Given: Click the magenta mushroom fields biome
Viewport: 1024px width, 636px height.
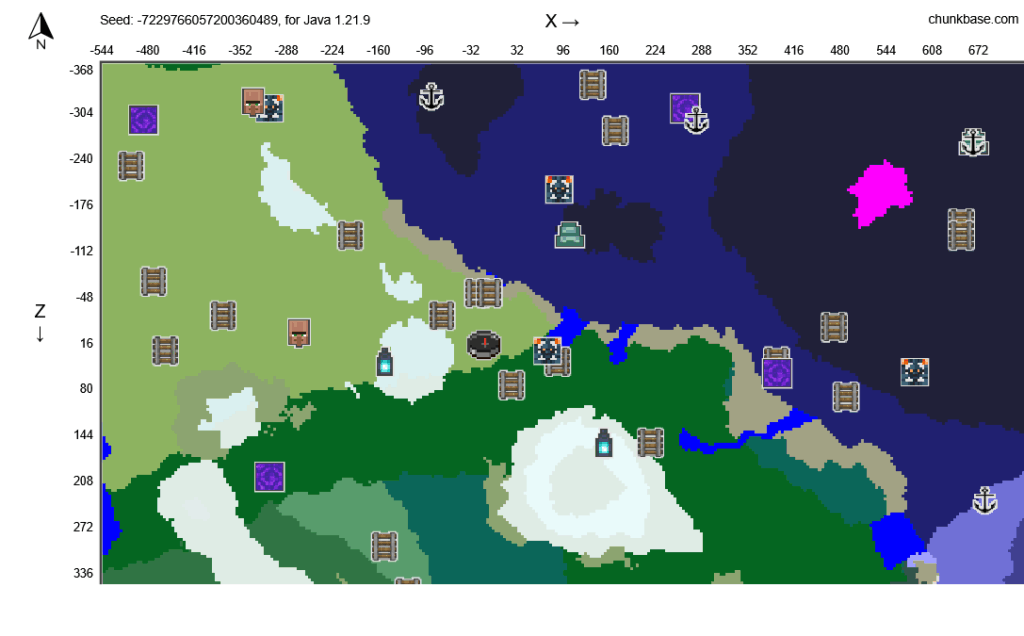Looking at the screenshot, I should pos(880,192).
